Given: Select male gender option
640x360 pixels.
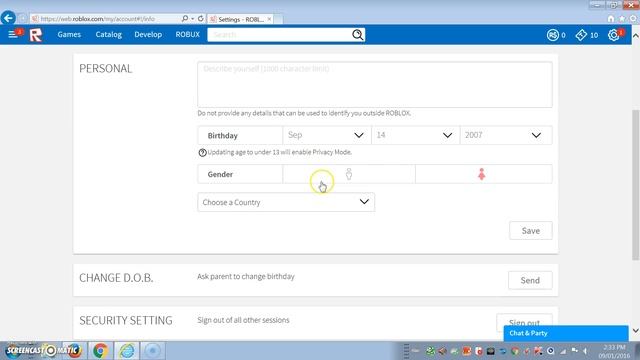Looking at the screenshot, I should tap(349, 174).
